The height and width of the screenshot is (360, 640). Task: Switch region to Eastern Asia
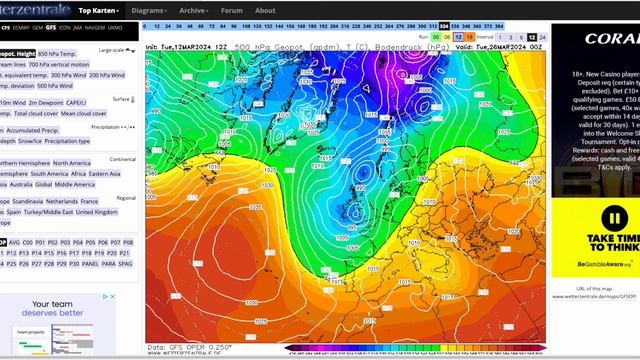click(x=104, y=174)
